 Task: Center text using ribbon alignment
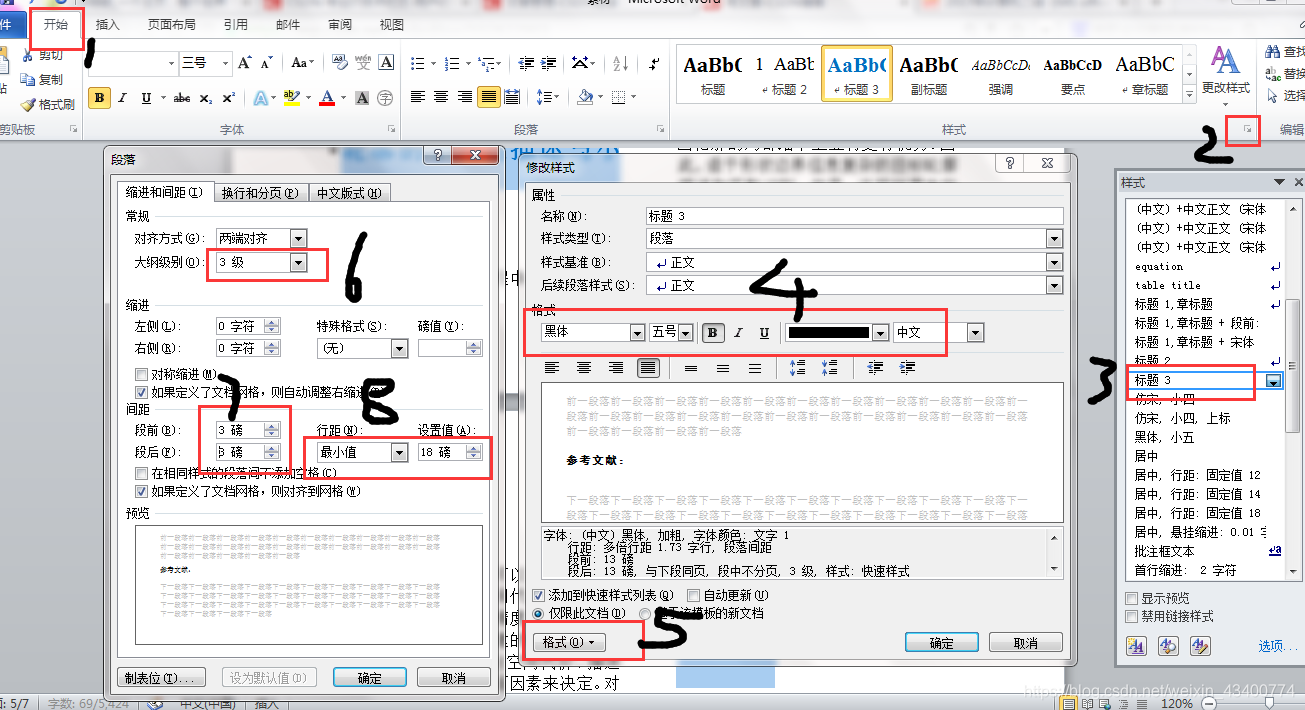click(x=441, y=98)
